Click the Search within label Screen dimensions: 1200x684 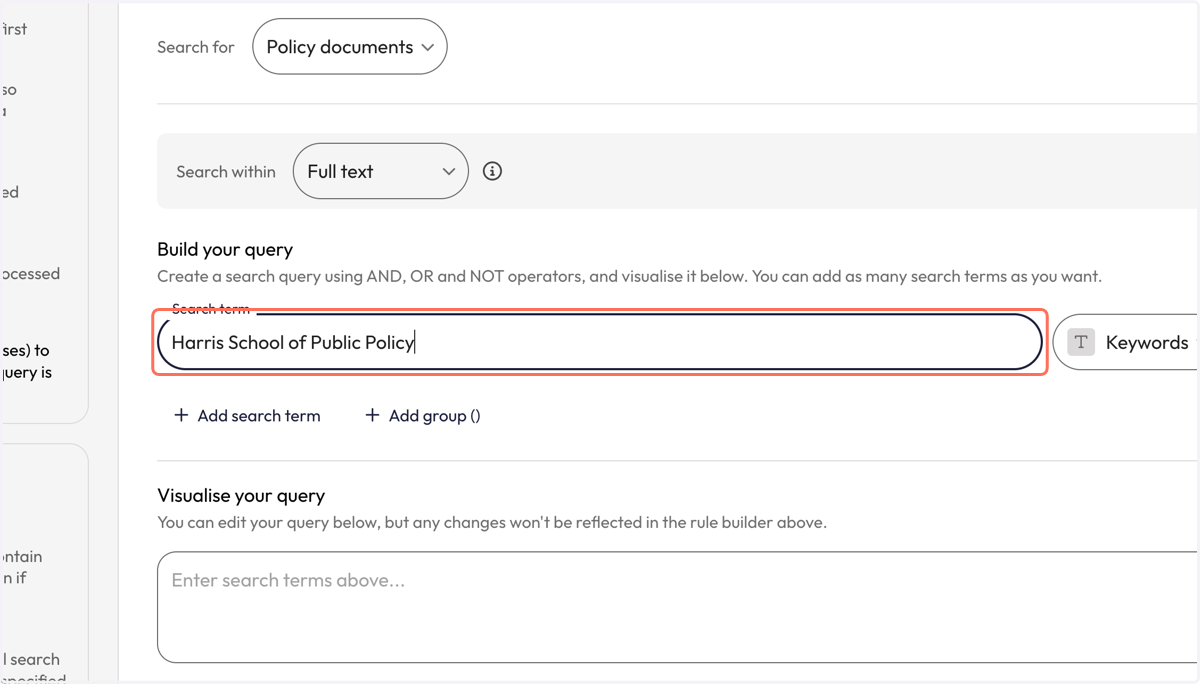[226, 172]
